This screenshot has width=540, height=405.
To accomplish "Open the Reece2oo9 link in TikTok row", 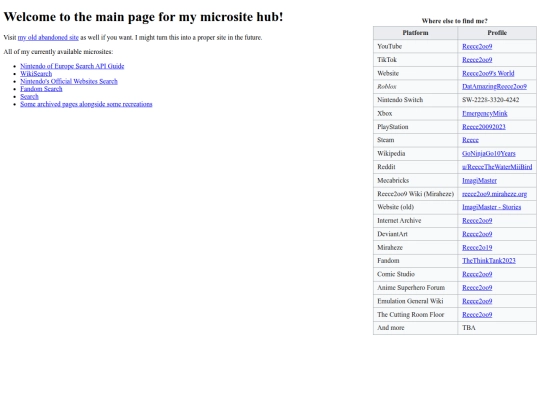I will pos(477,60).
